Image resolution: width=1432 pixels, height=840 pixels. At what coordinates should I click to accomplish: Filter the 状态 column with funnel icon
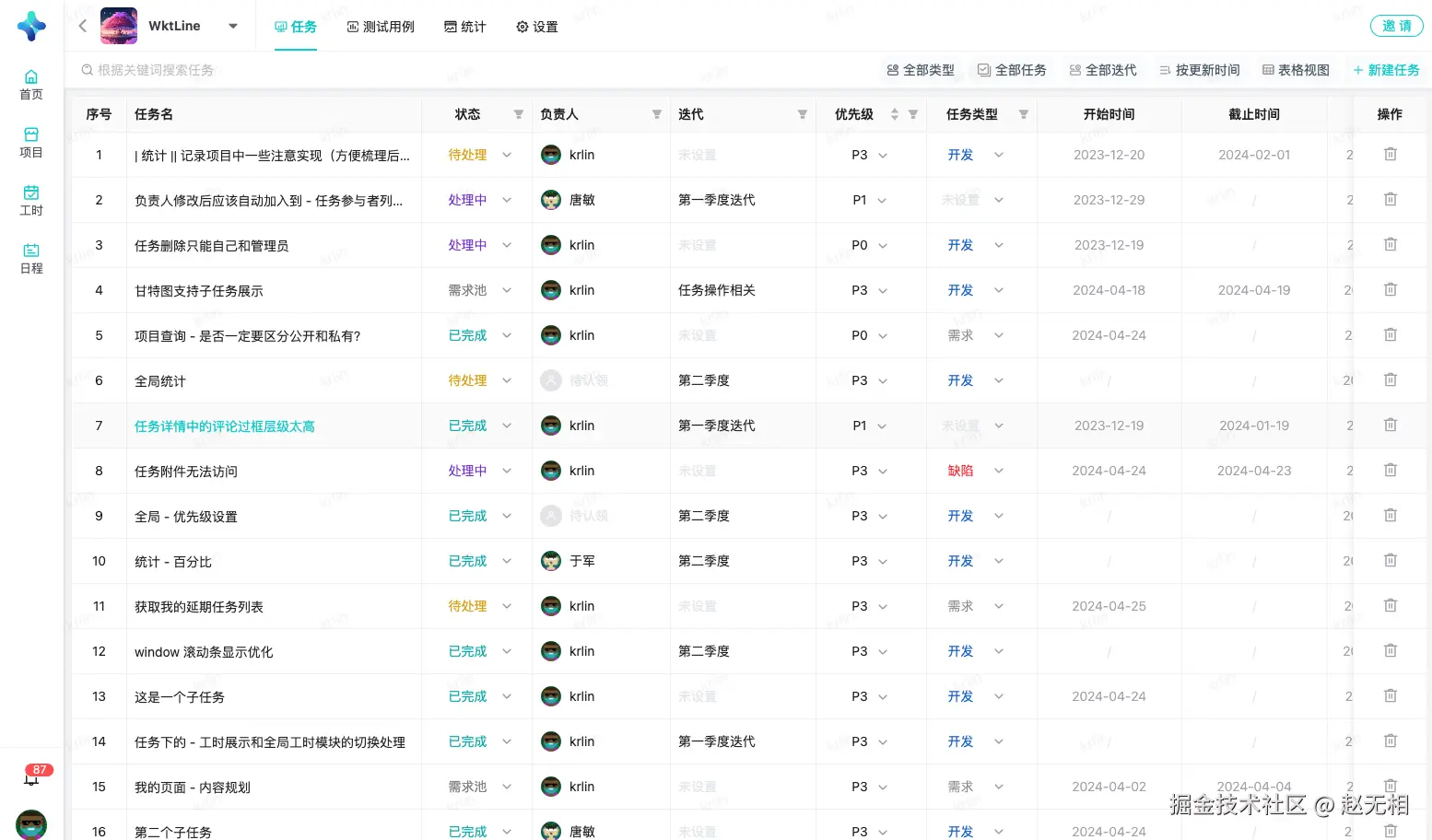coord(519,114)
